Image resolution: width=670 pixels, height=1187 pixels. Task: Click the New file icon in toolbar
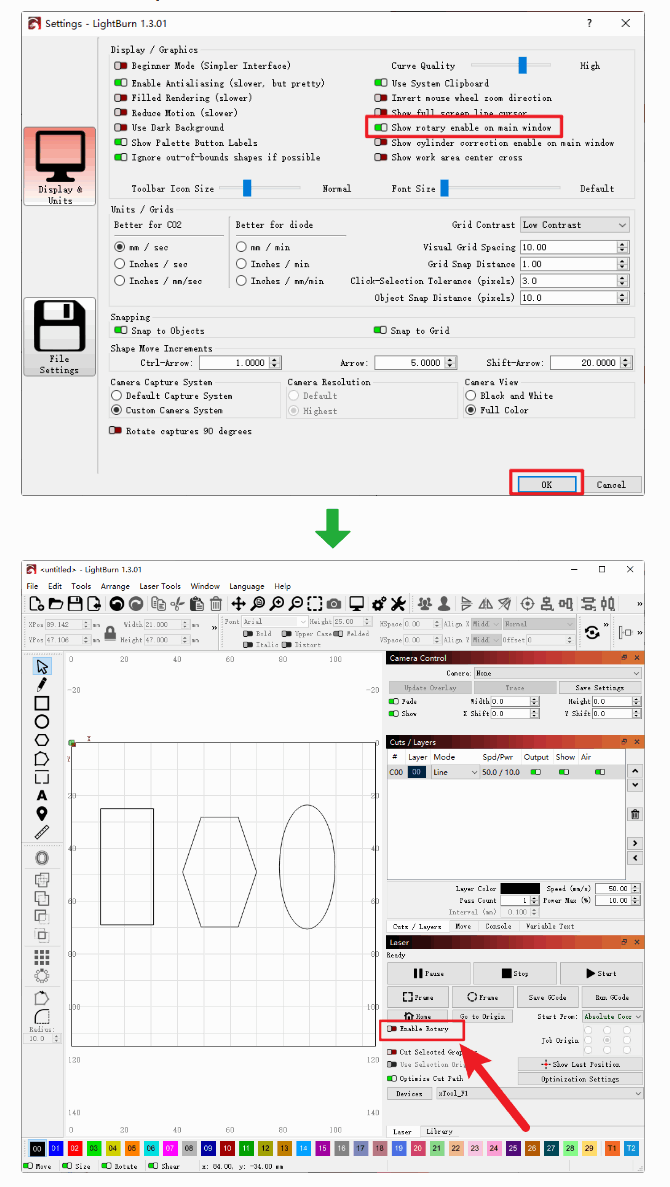click(x=36, y=603)
